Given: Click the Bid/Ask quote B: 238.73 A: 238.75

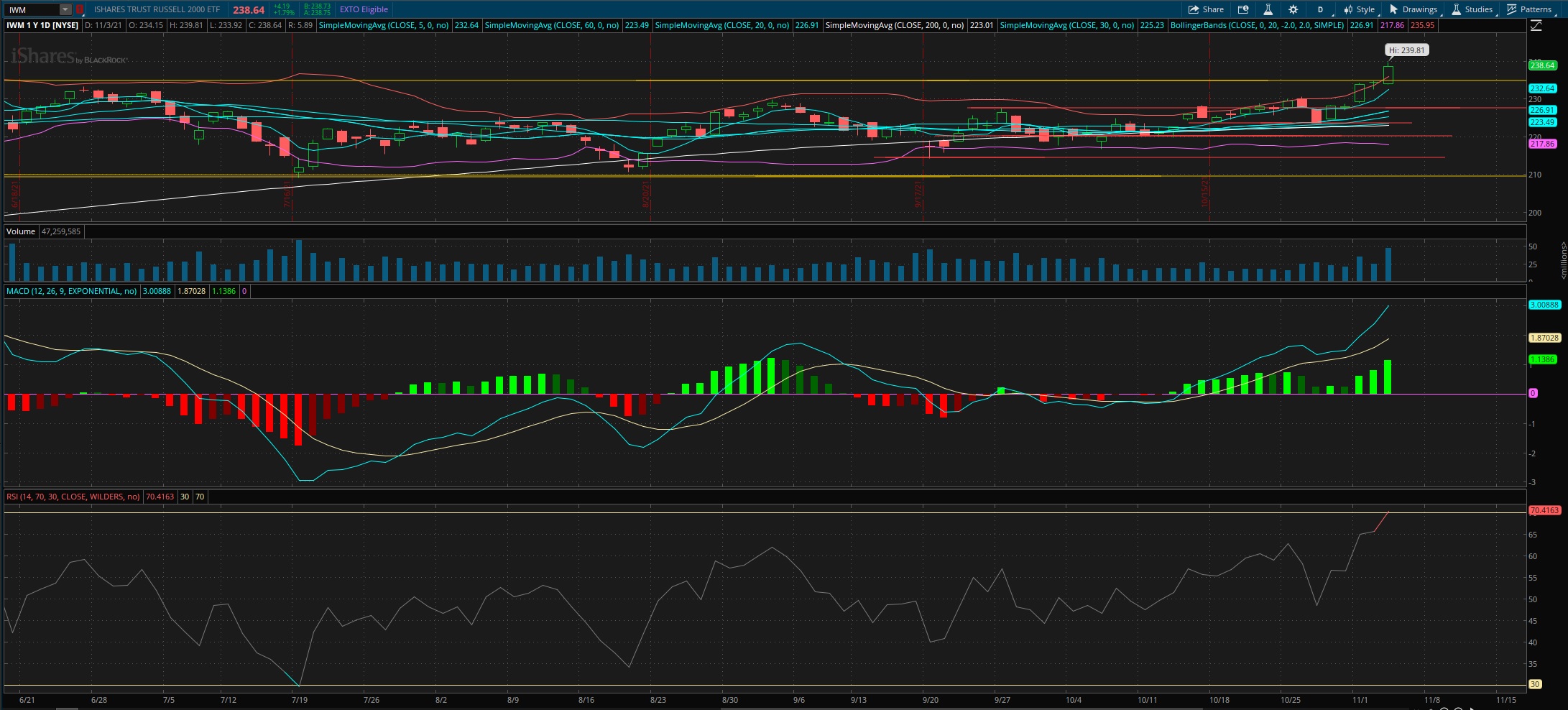Looking at the screenshot, I should [x=317, y=9].
